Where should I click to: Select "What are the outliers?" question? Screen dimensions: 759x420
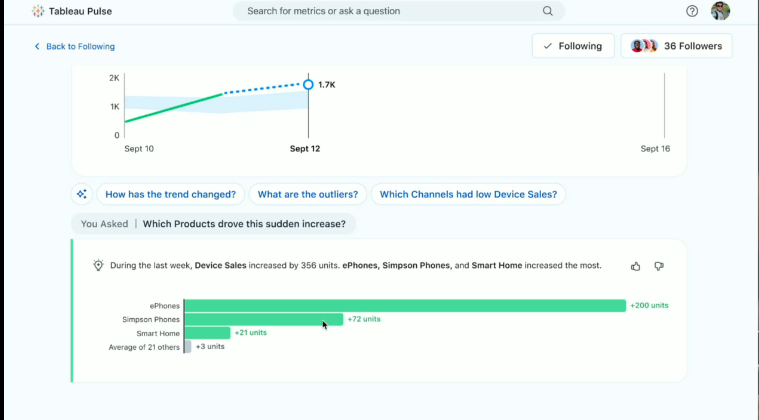(x=308, y=194)
